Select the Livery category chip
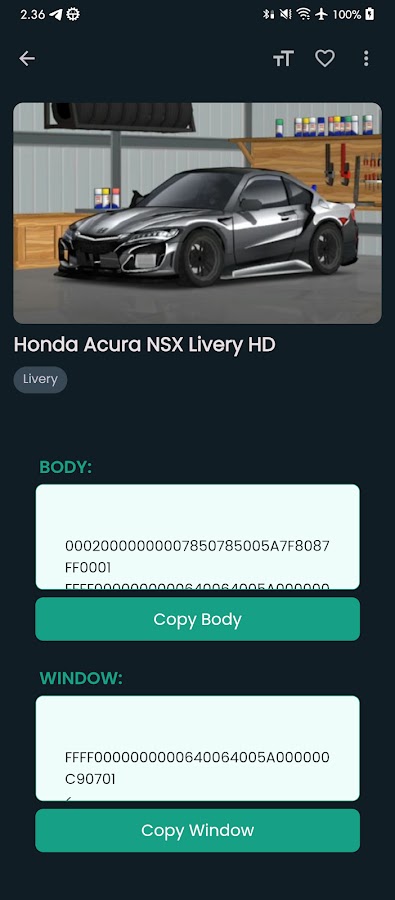Viewport: 395px width, 900px height. (x=40, y=379)
